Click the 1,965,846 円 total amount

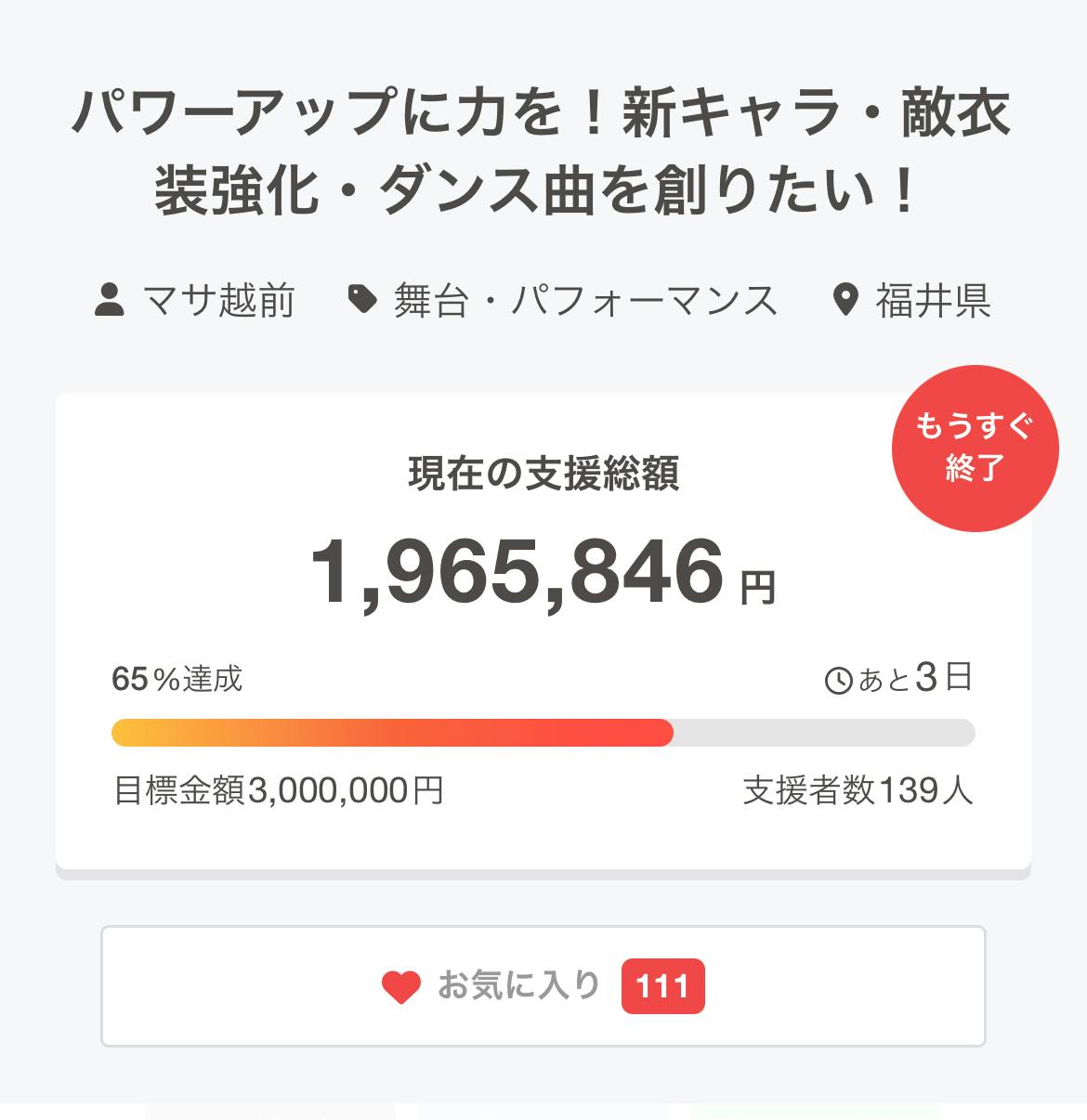(x=517, y=572)
